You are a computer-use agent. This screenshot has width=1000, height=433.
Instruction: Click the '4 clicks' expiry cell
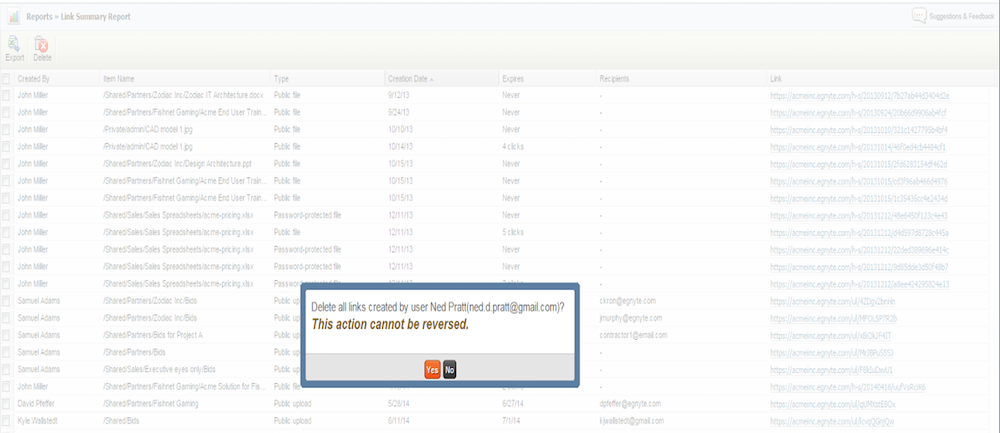pyautogui.click(x=513, y=147)
